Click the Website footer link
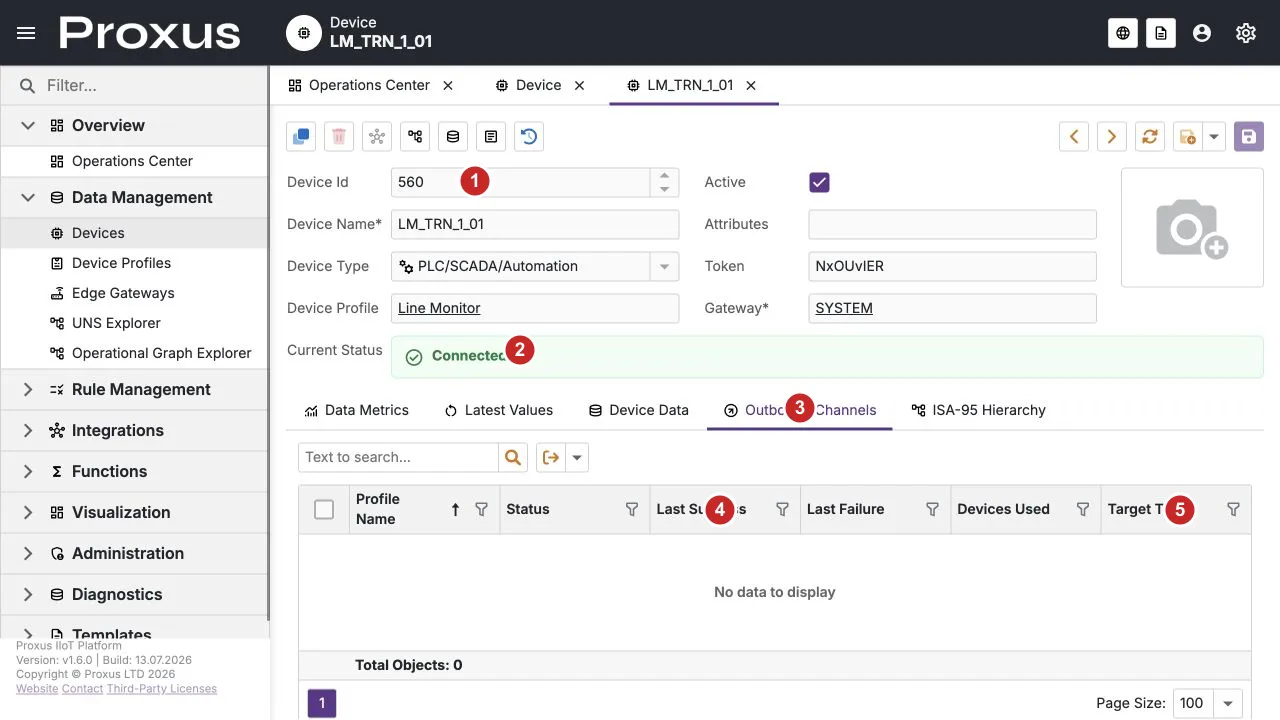Screen dimensions: 1280x720 click(37, 689)
